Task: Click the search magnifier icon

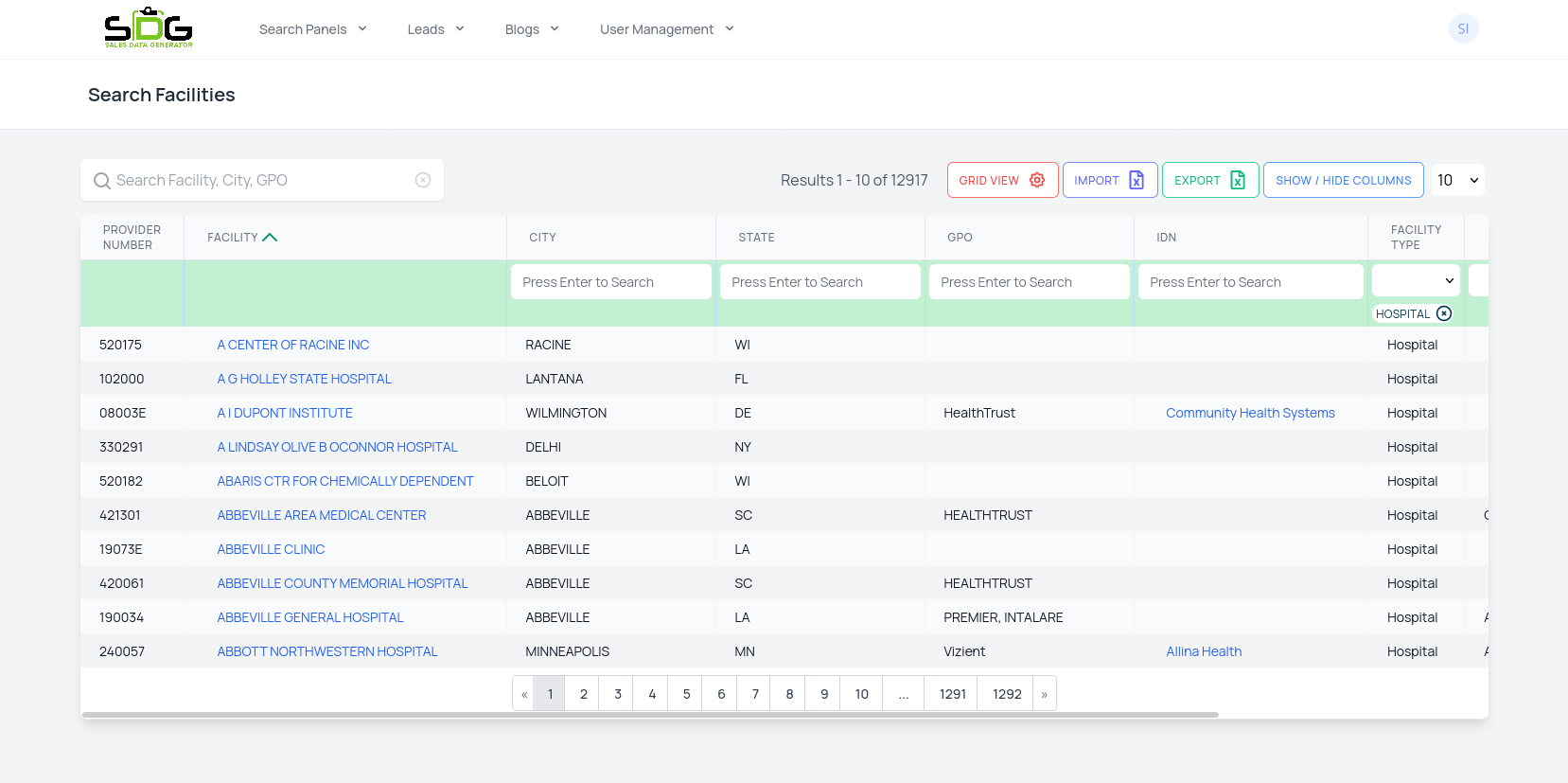Action: click(x=102, y=181)
